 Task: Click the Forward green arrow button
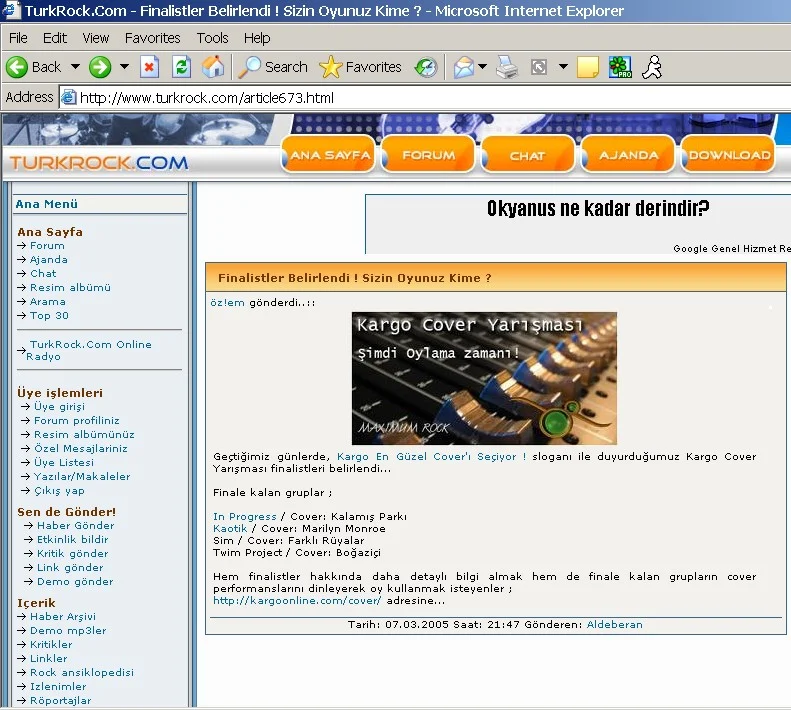tap(100, 67)
